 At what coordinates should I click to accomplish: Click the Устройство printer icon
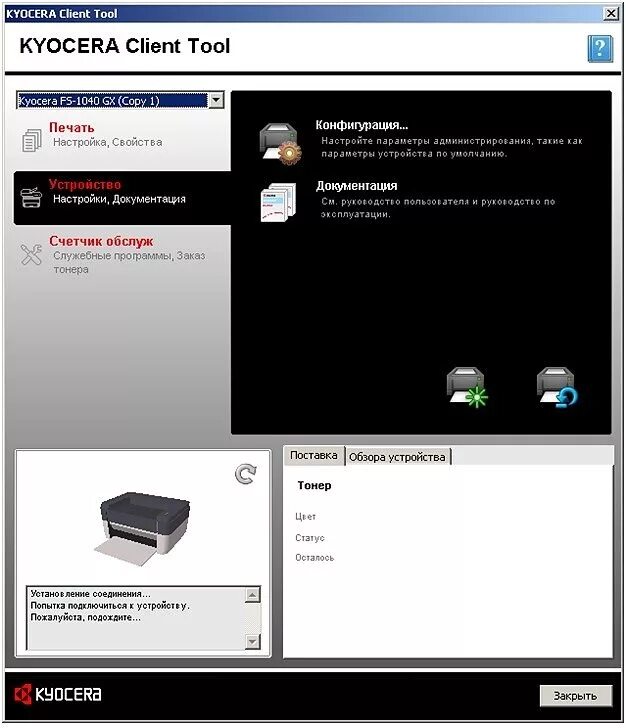(x=31, y=197)
